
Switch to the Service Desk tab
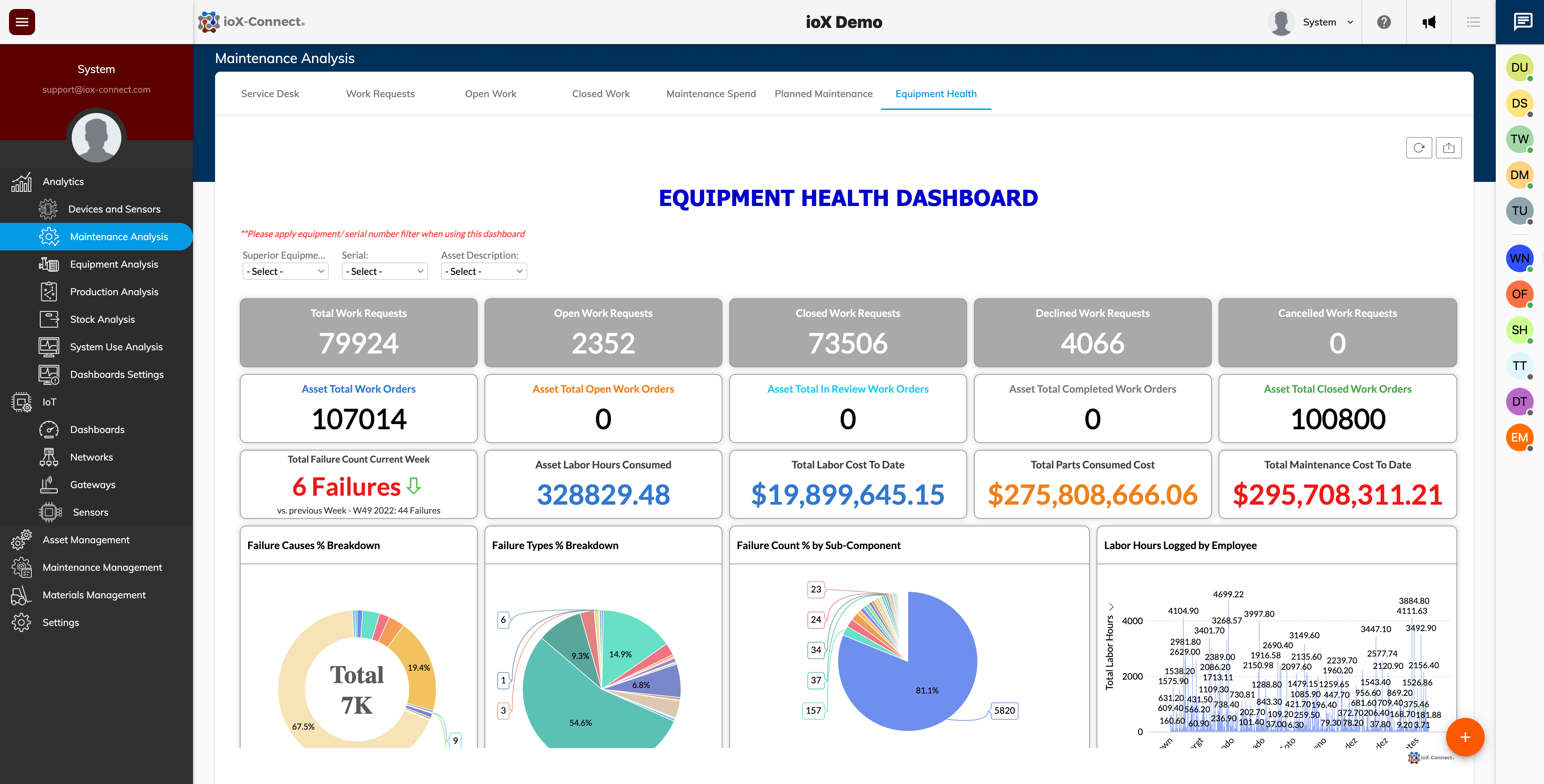pyautogui.click(x=270, y=94)
